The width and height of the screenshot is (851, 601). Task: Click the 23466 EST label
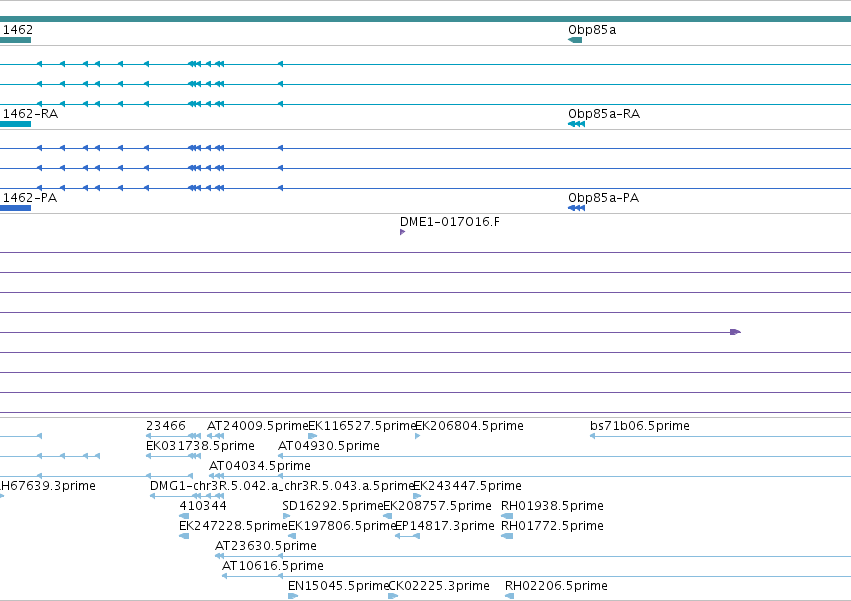(x=166, y=426)
